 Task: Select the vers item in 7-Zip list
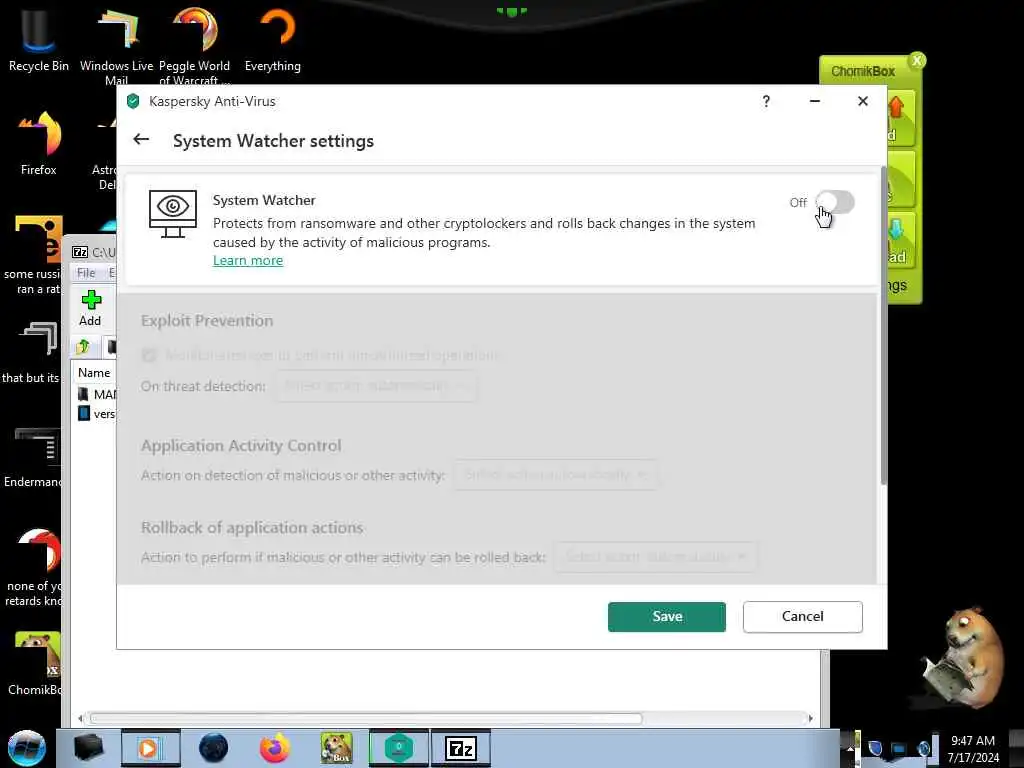pyautogui.click(x=97, y=414)
